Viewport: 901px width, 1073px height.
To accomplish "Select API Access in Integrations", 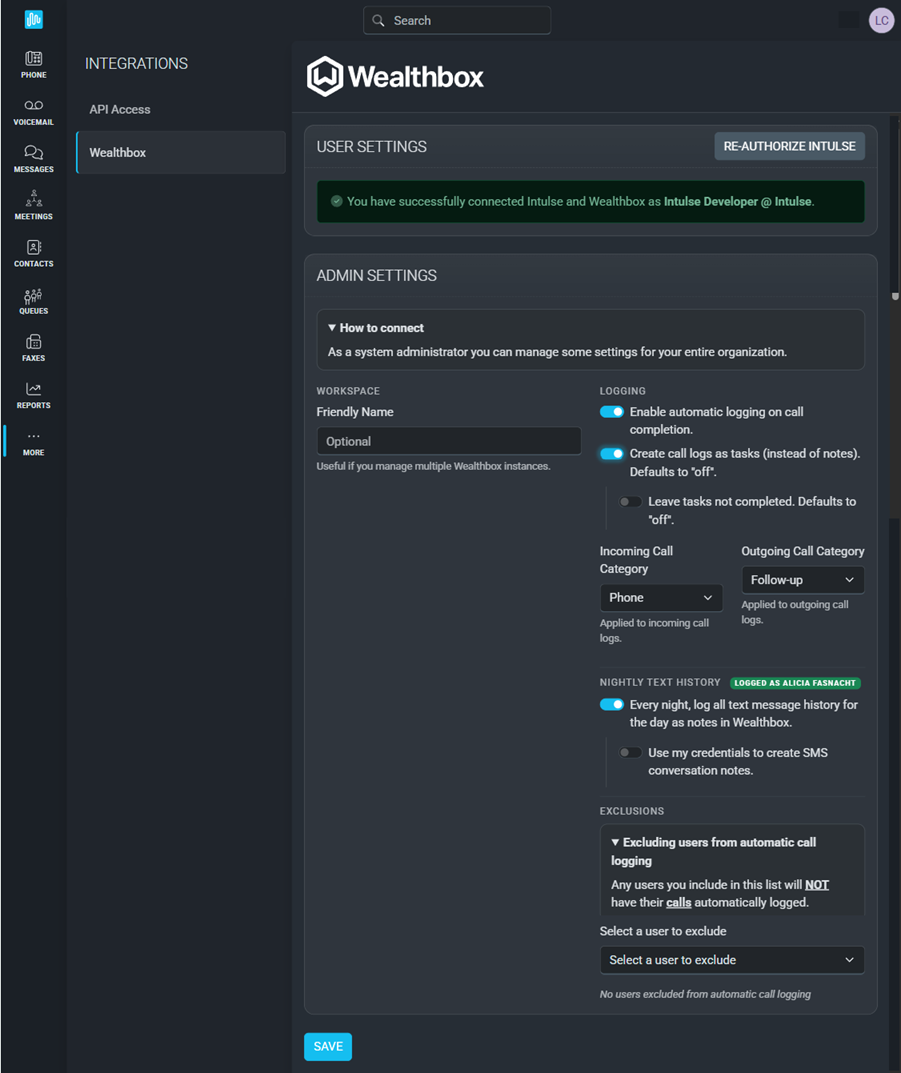I will coord(120,109).
